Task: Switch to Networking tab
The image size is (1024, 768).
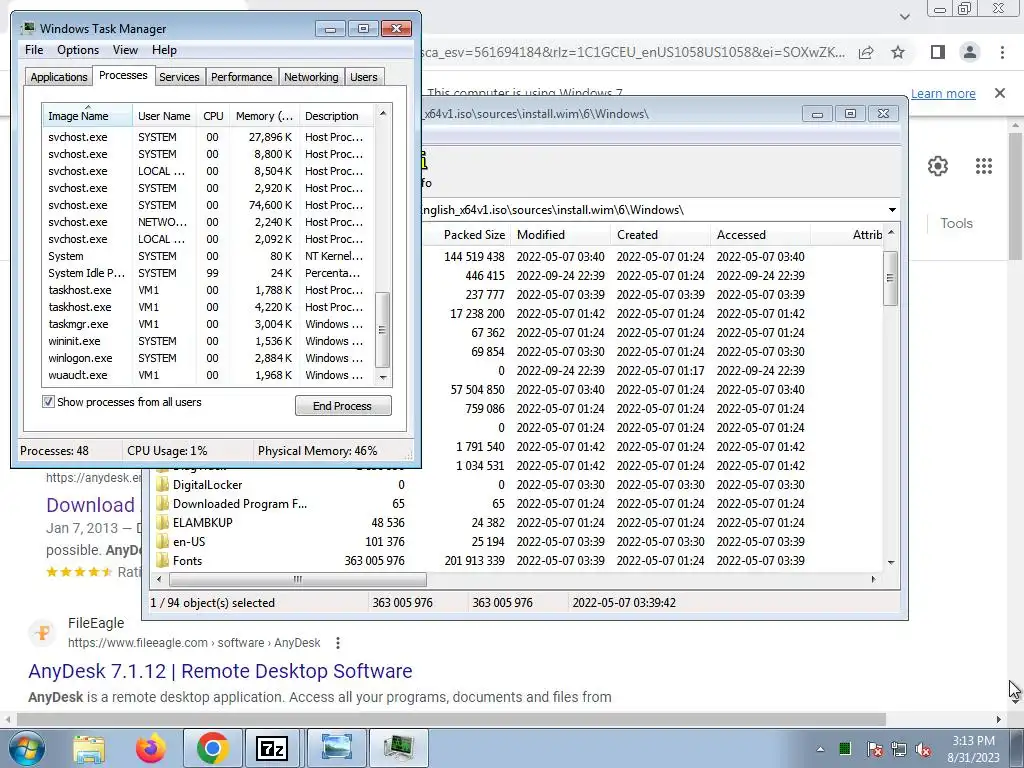Action: (x=311, y=77)
